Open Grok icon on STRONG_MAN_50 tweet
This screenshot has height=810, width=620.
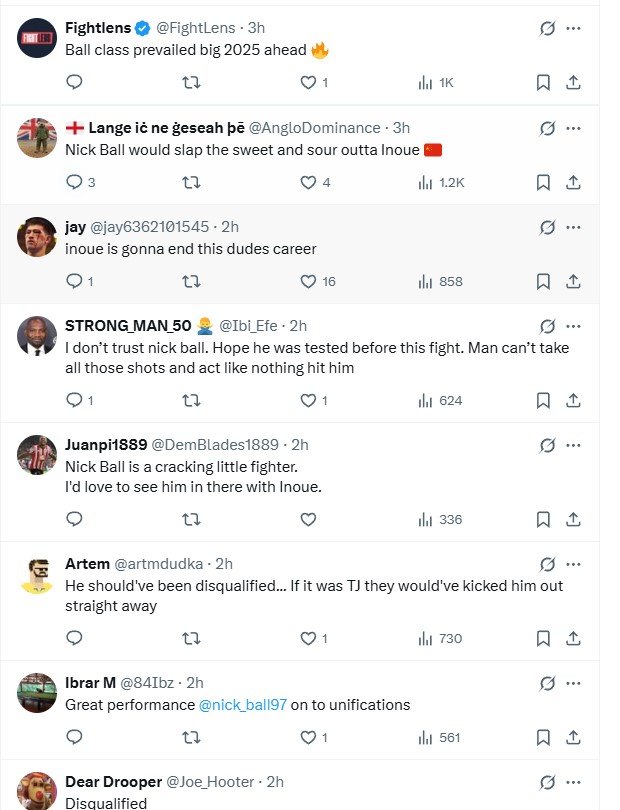[x=547, y=326]
